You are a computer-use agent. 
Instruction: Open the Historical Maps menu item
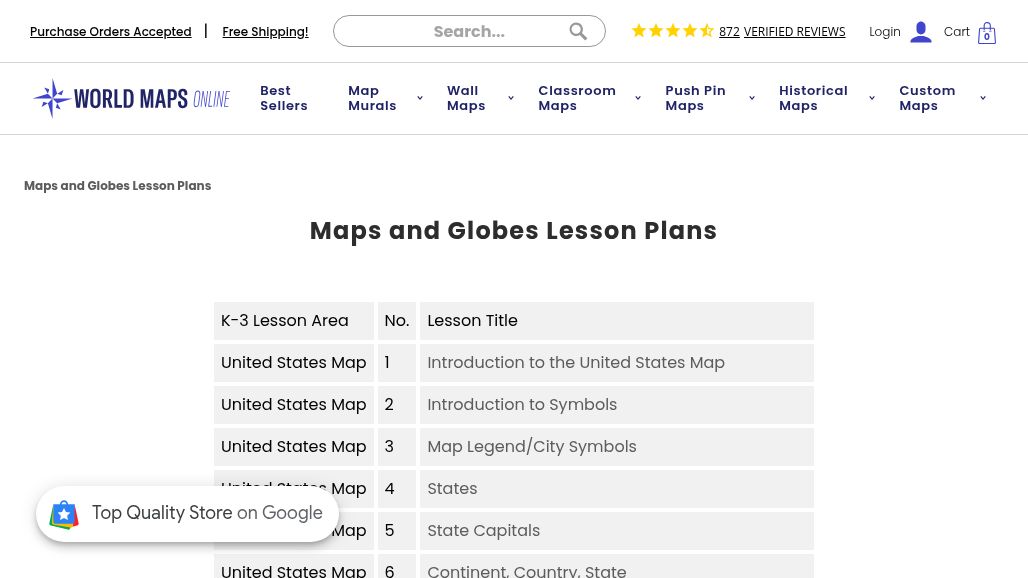[x=813, y=98]
